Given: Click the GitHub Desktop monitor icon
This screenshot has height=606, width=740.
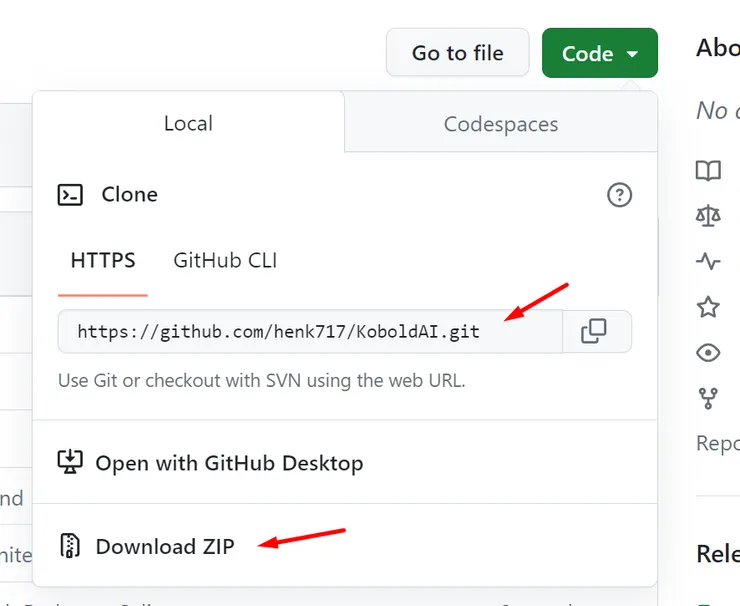Looking at the screenshot, I should point(70,462).
